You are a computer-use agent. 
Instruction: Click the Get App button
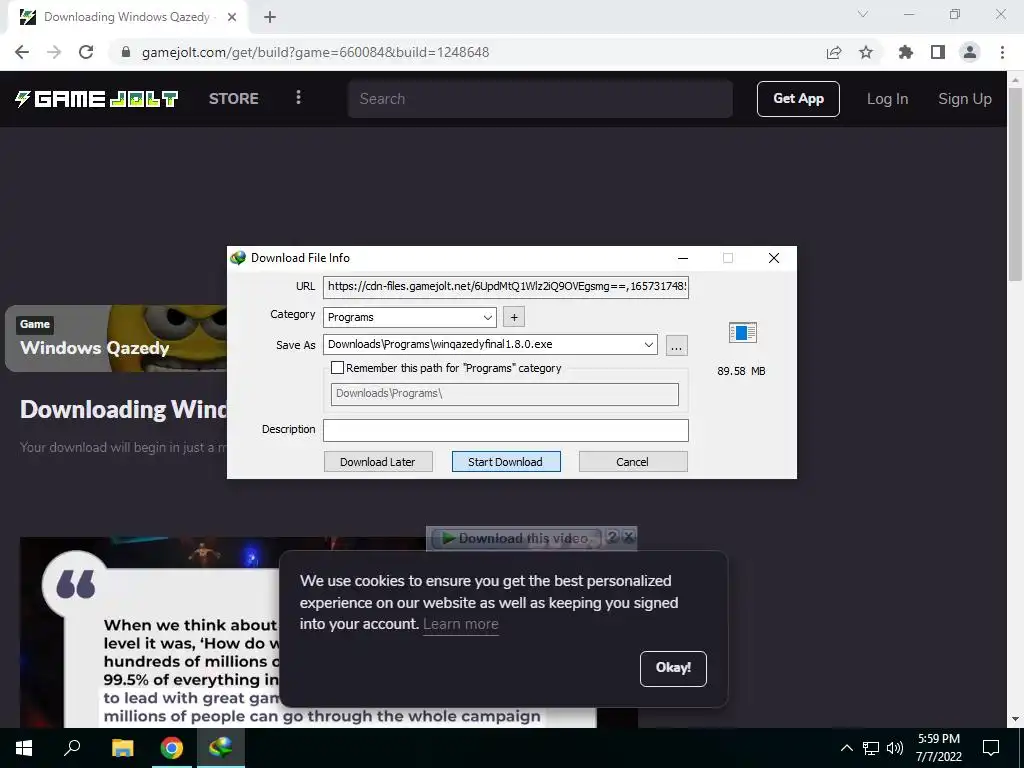[798, 99]
